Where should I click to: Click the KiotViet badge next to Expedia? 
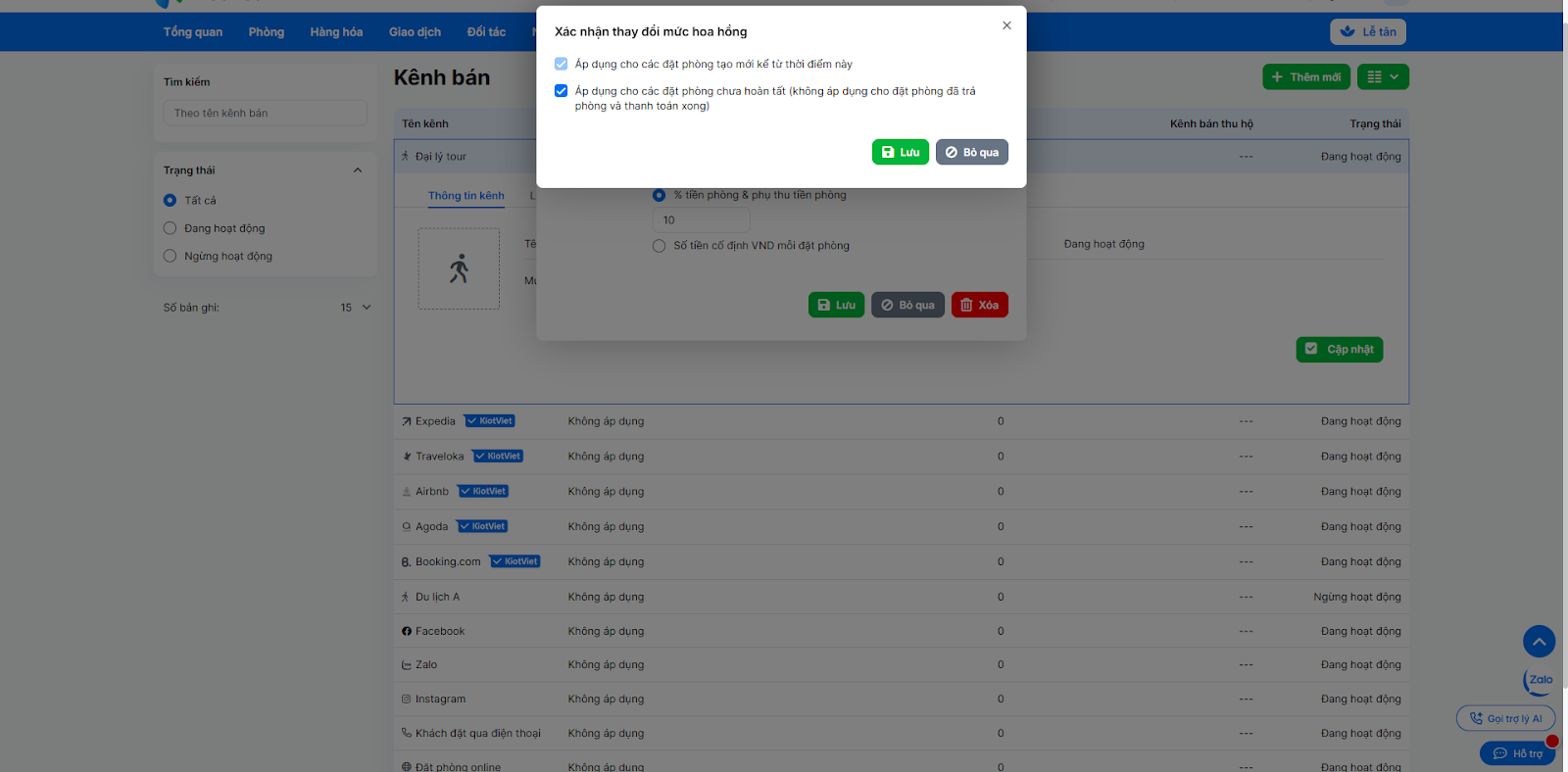(x=490, y=421)
